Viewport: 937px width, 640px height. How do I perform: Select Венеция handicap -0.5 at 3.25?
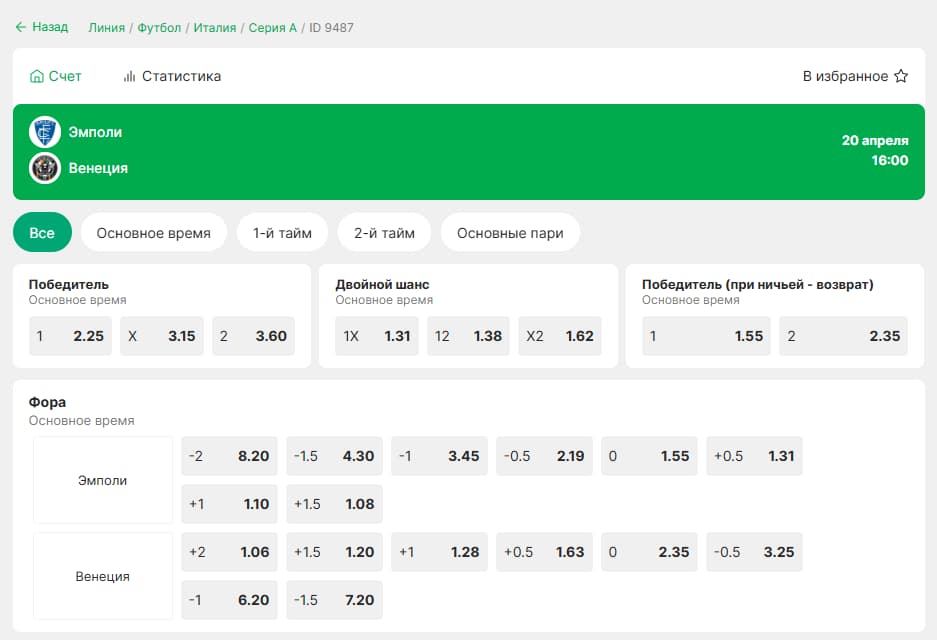pyautogui.click(x=755, y=552)
